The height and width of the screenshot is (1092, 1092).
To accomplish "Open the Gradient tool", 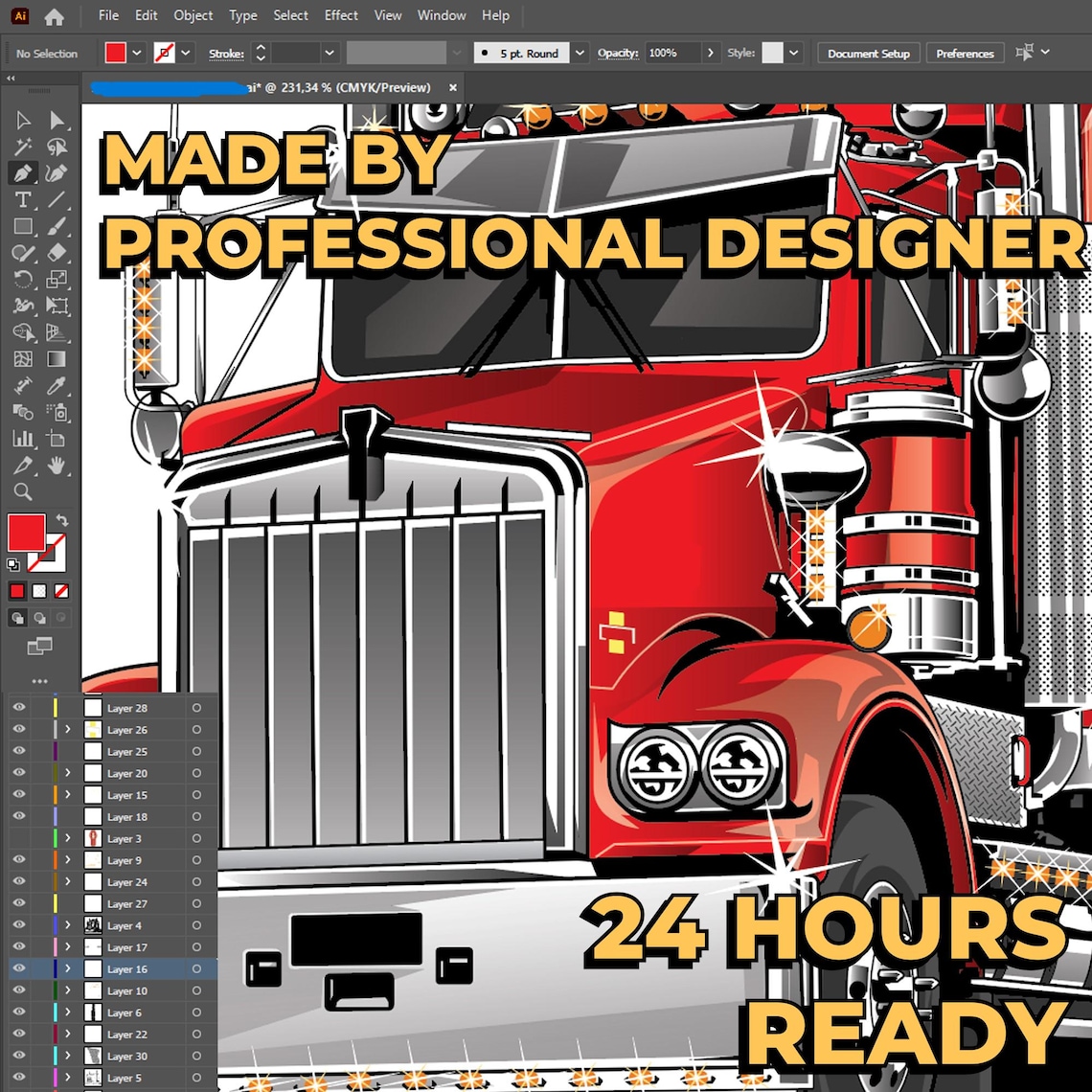I will pos(57,359).
